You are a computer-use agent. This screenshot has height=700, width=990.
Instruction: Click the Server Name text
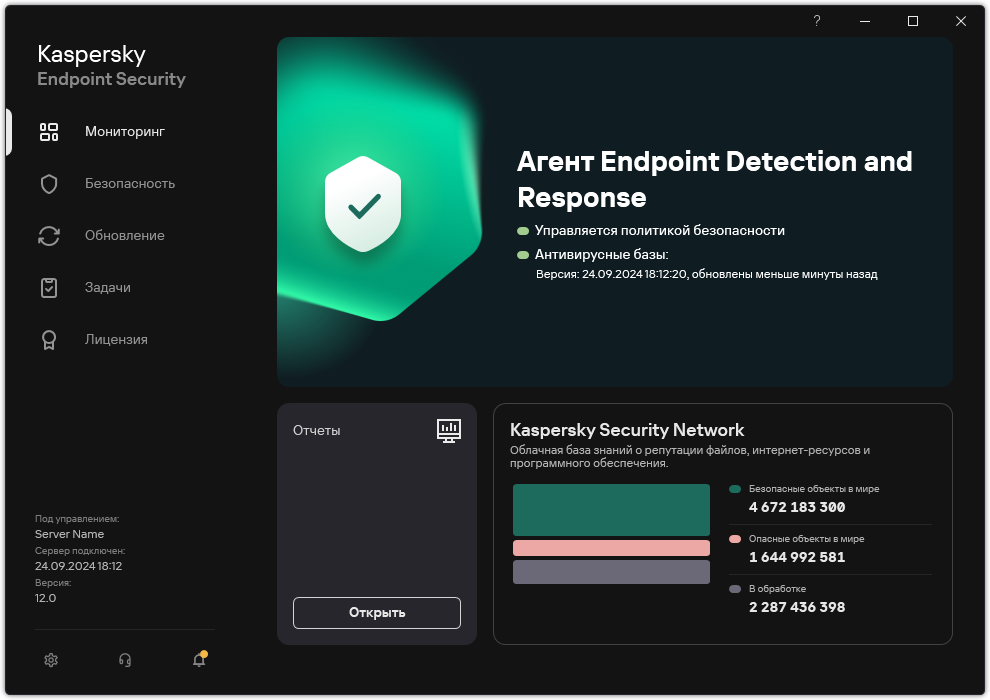(69, 534)
